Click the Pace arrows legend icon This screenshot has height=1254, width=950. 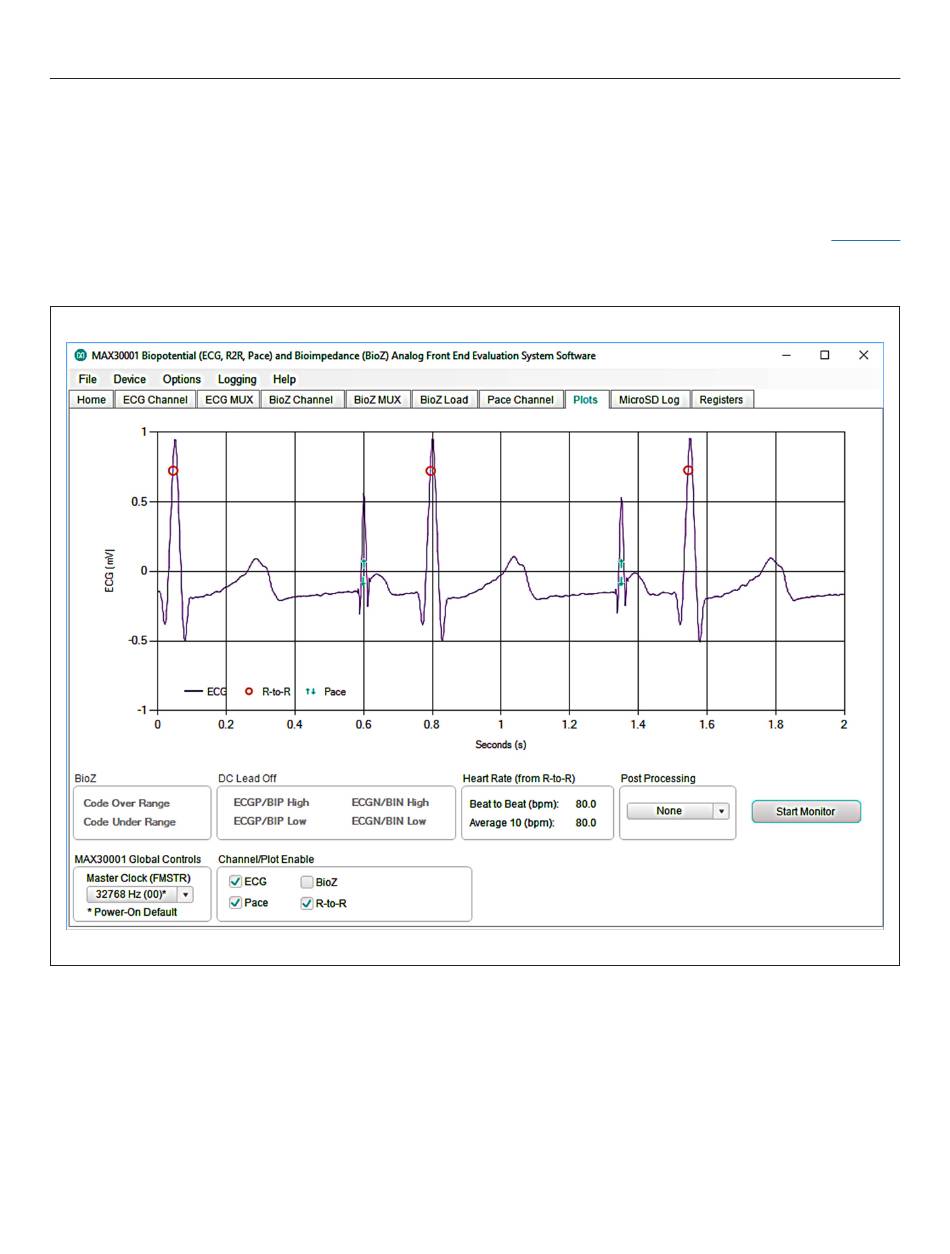[x=311, y=691]
